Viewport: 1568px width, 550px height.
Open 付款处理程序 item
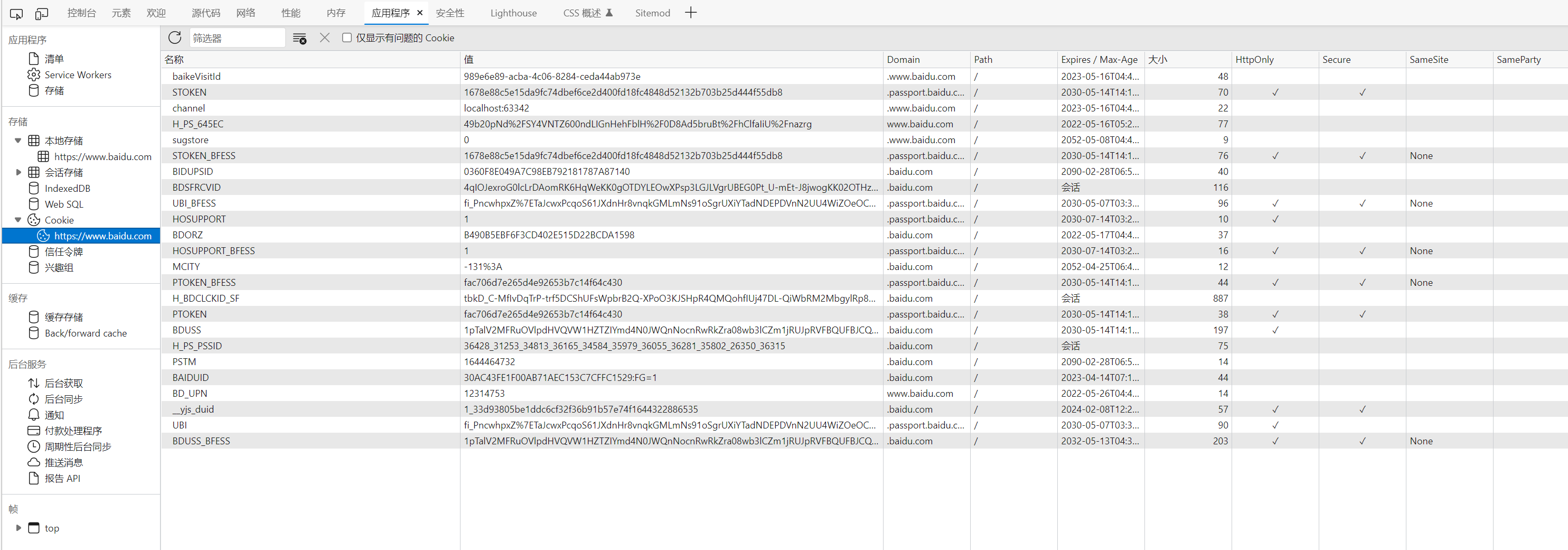[x=73, y=430]
